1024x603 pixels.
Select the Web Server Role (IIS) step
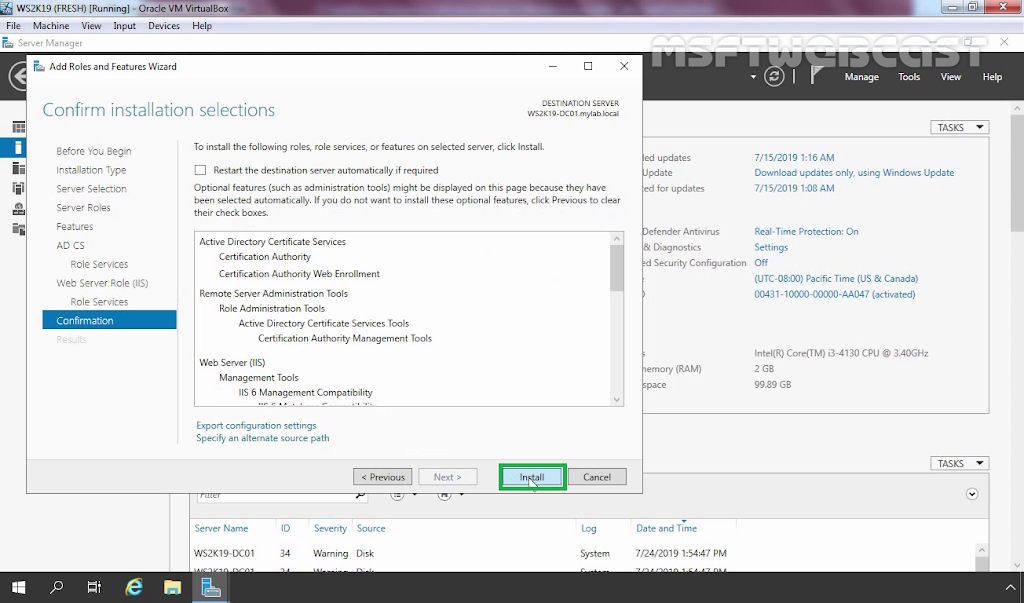click(x=102, y=283)
